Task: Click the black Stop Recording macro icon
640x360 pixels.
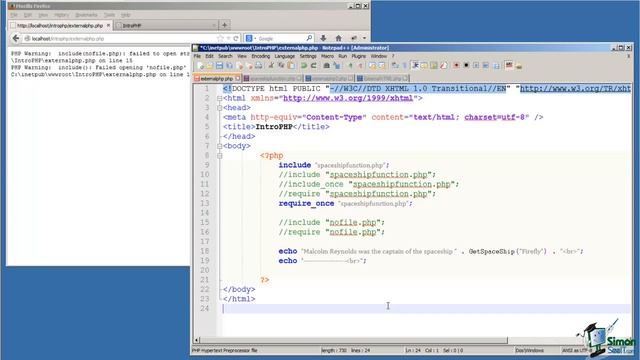Action: [466, 65]
